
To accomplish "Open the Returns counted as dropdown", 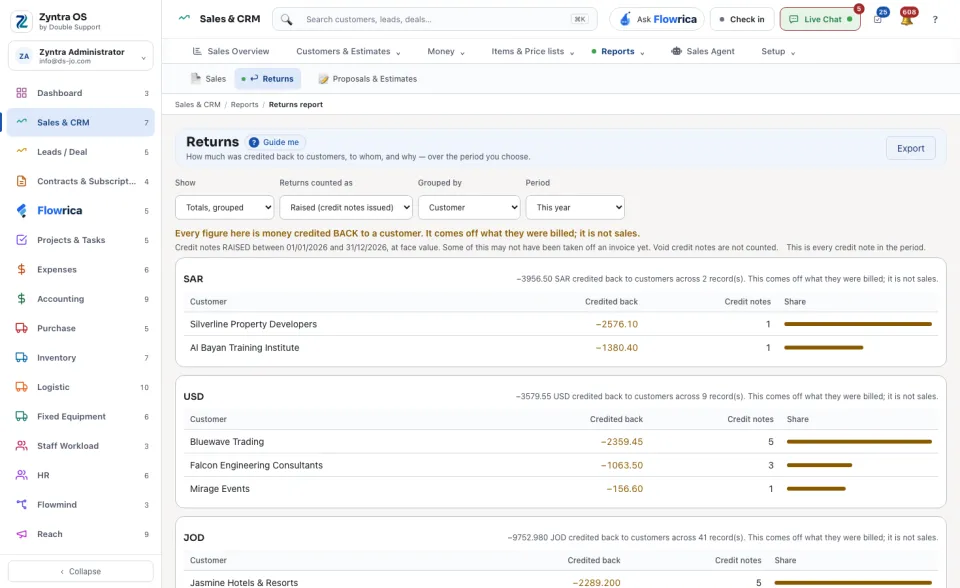I will coord(346,208).
